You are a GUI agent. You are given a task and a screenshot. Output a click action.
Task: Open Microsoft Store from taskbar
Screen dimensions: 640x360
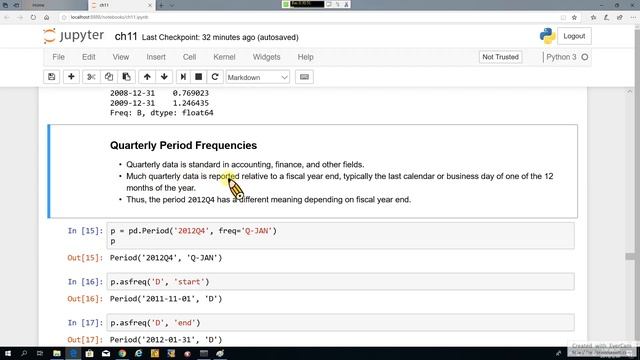89,353
